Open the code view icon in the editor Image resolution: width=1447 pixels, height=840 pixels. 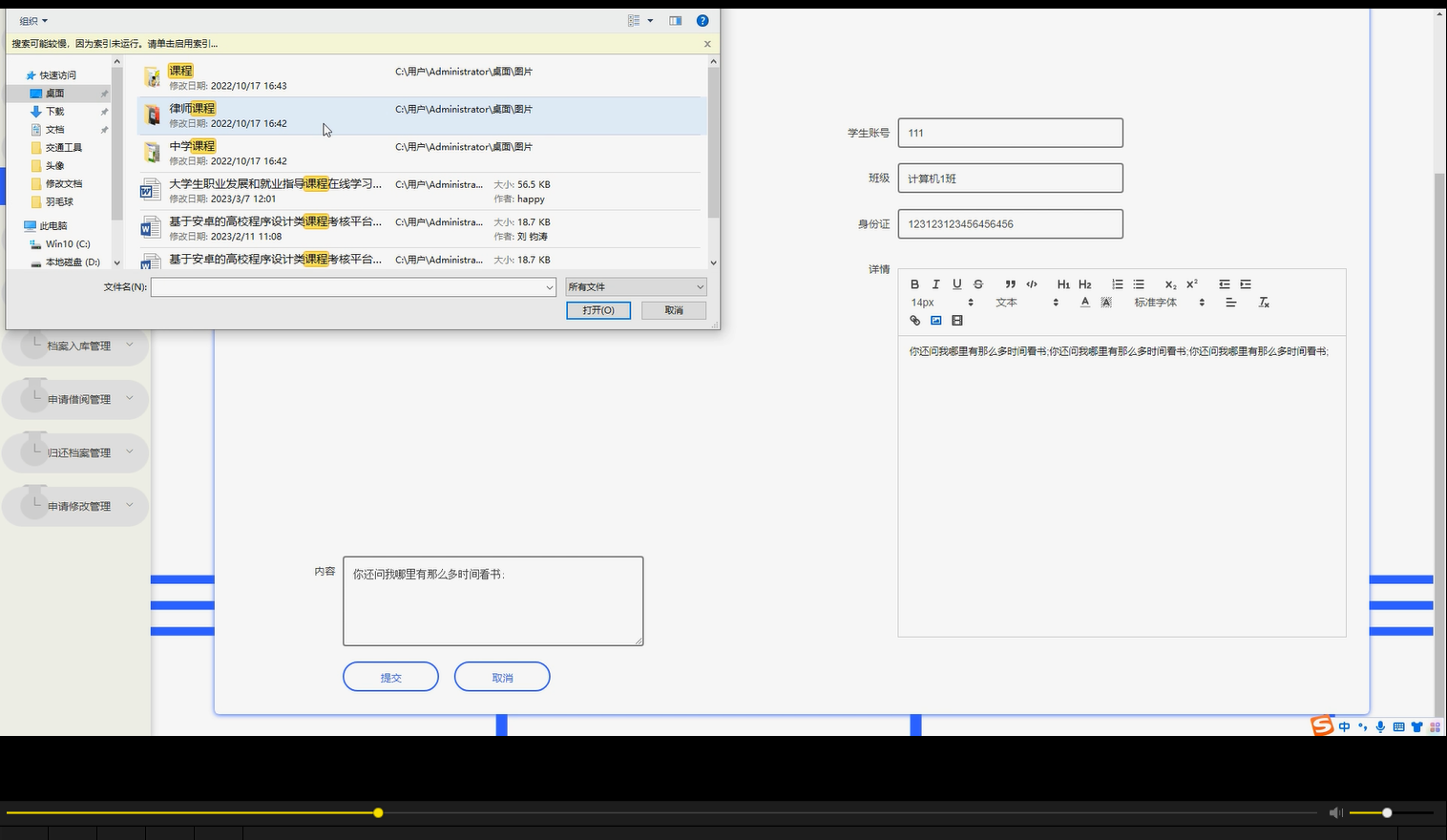point(1032,283)
